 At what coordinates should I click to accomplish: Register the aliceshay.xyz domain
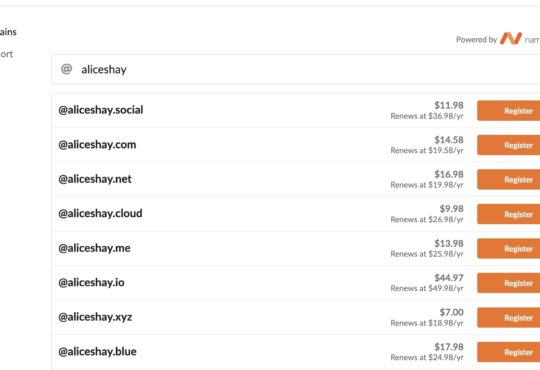click(508, 317)
